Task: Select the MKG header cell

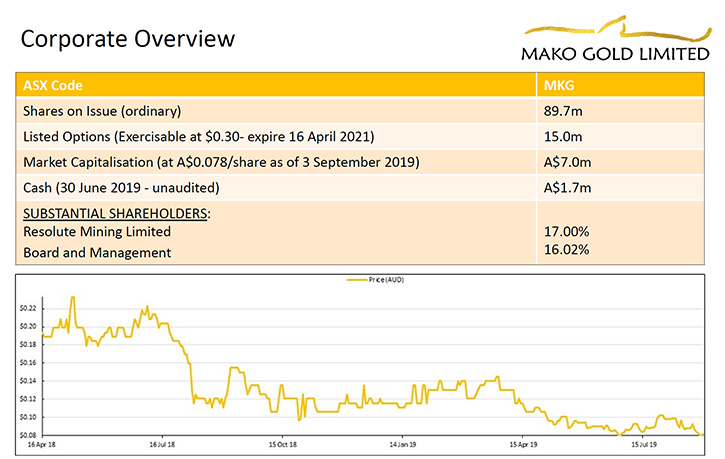Action: pos(621,85)
